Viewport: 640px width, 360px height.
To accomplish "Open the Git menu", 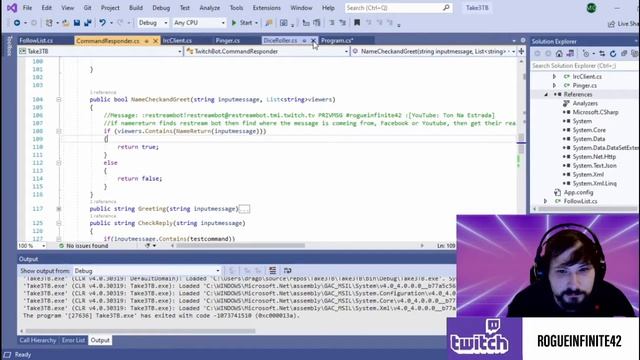I will (87, 8).
